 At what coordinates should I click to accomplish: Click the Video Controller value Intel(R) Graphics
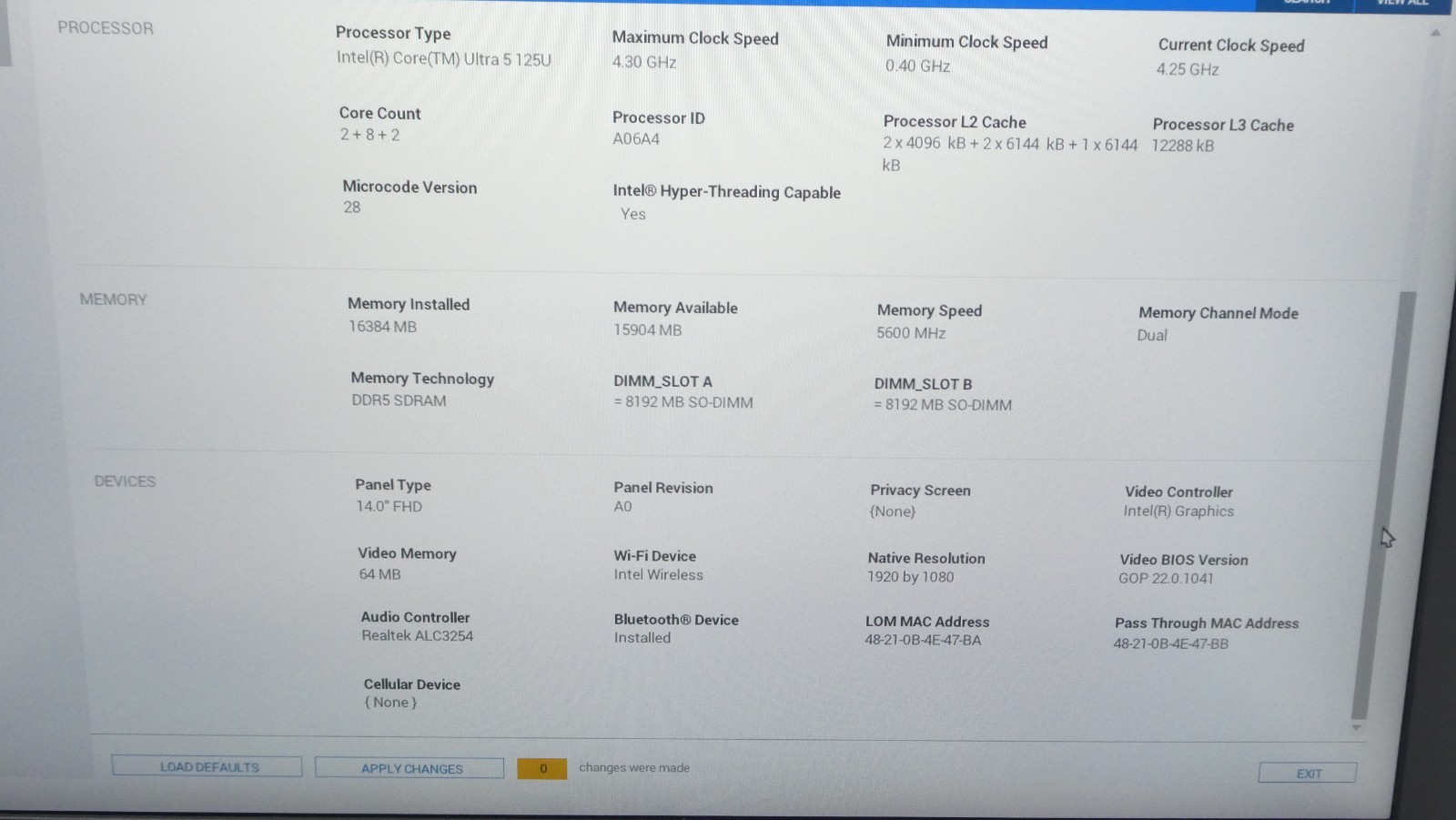1178,511
